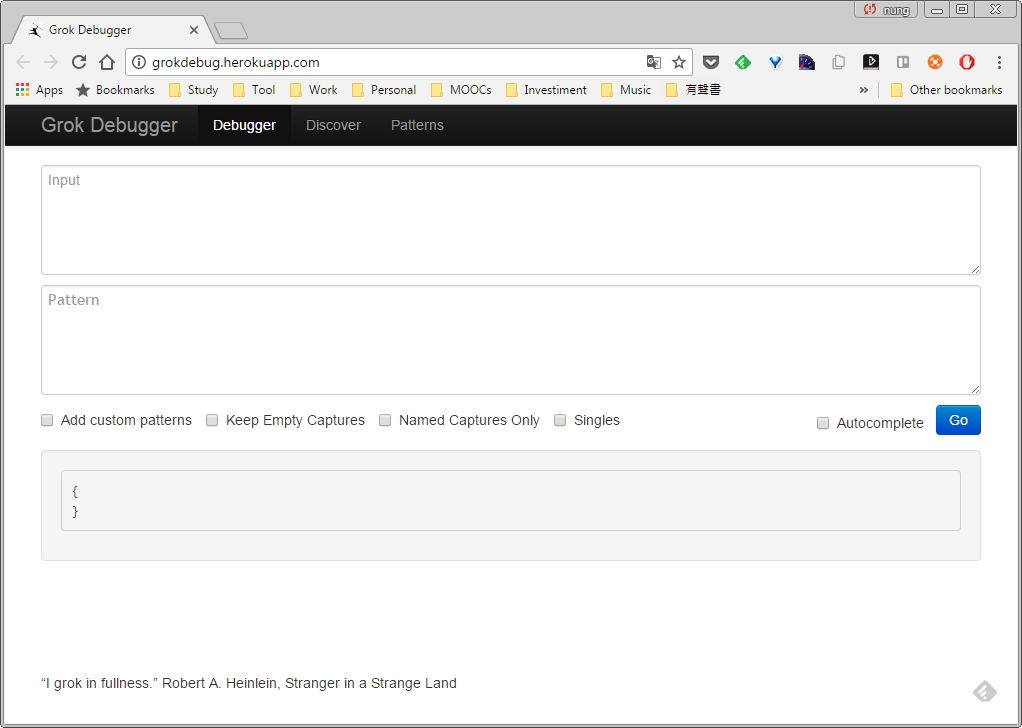Screen dimensions: 1022x728
Task: Enable the Add custom patterns checkbox
Action: click(x=47, y=420)
